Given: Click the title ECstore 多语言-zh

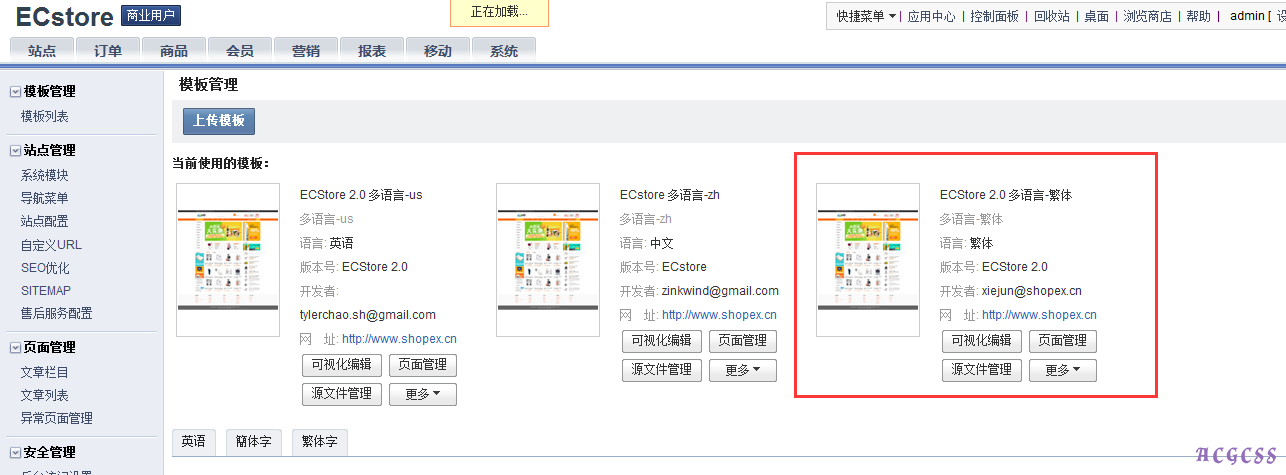Looking at the screenshot, I should pyautogui.click(x=670, y=195).
